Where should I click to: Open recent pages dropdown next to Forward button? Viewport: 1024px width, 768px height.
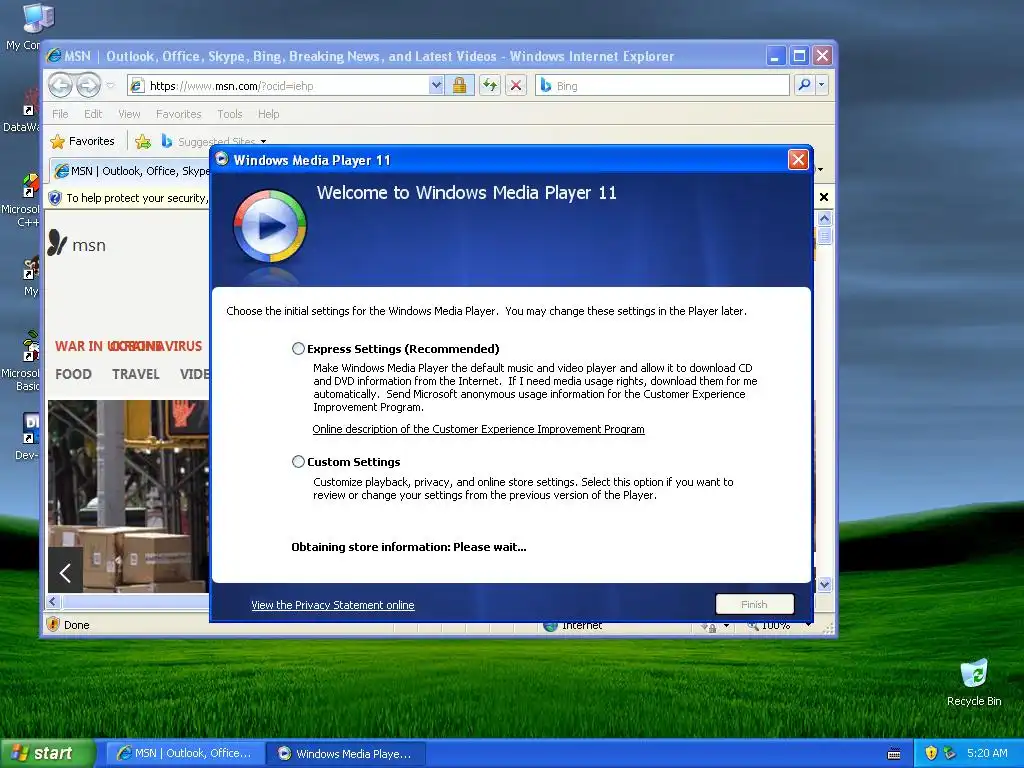pyautogui.click(x=110, y=85)
